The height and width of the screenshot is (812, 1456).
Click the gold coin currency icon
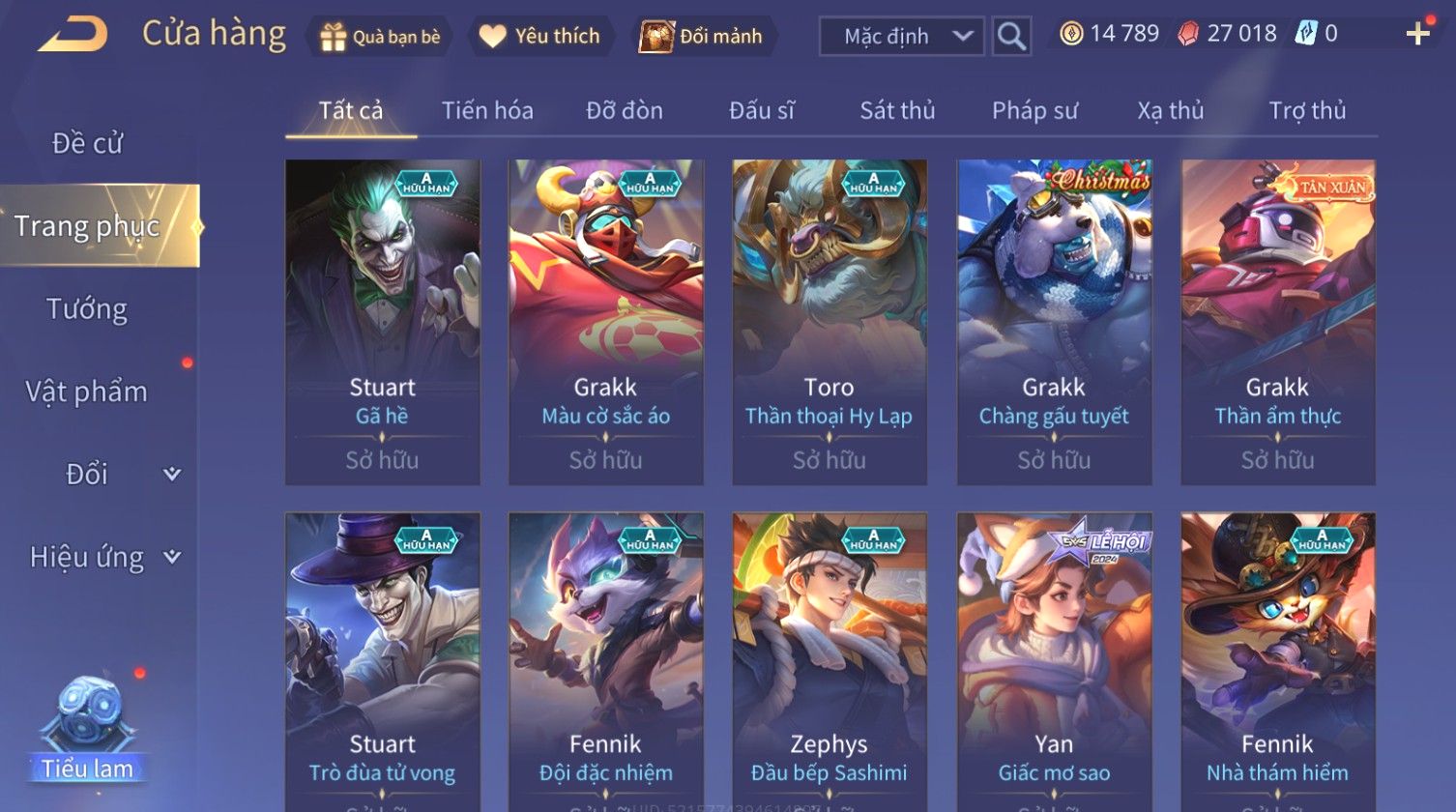(x=1071, y=34)
